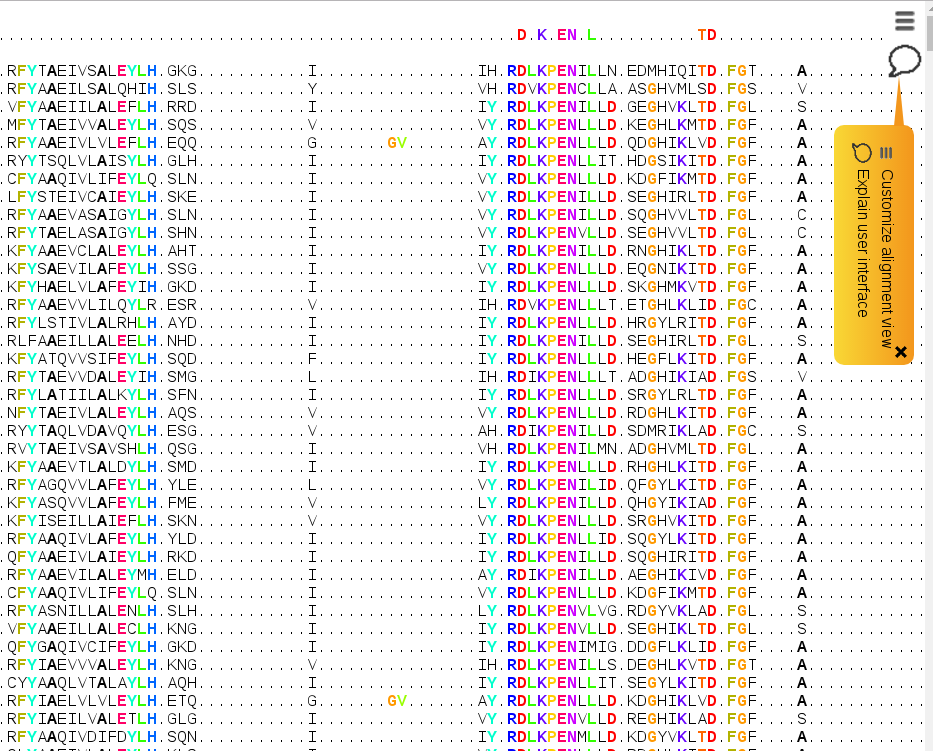Select sequence segment "VFYAAEIILALEFLH"
The height and width of the screenshot is (751, 933).
(x=82, y=107)
